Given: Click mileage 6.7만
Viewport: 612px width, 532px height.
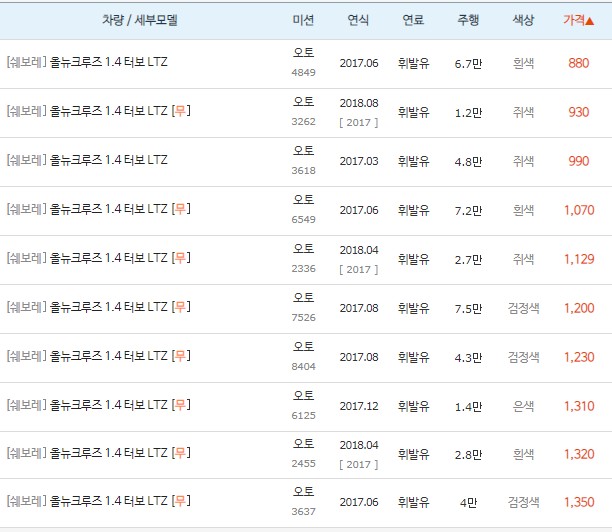Looking at the screenshot, I should click(x=468, y=64).
